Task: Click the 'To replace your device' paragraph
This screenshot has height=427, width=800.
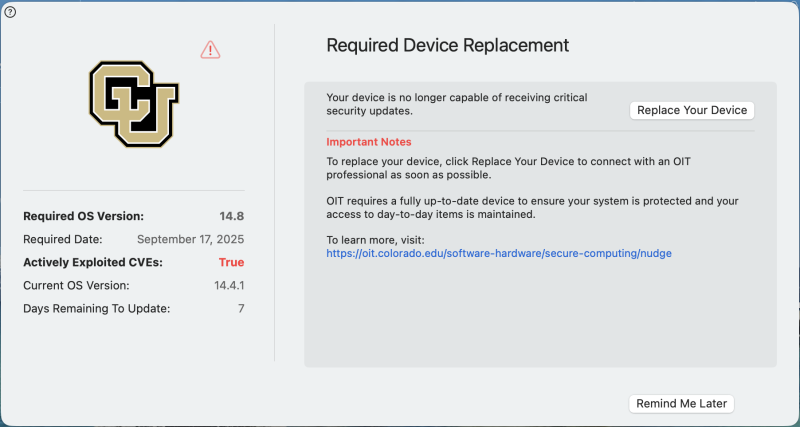Action: click(x=508, y=168)
